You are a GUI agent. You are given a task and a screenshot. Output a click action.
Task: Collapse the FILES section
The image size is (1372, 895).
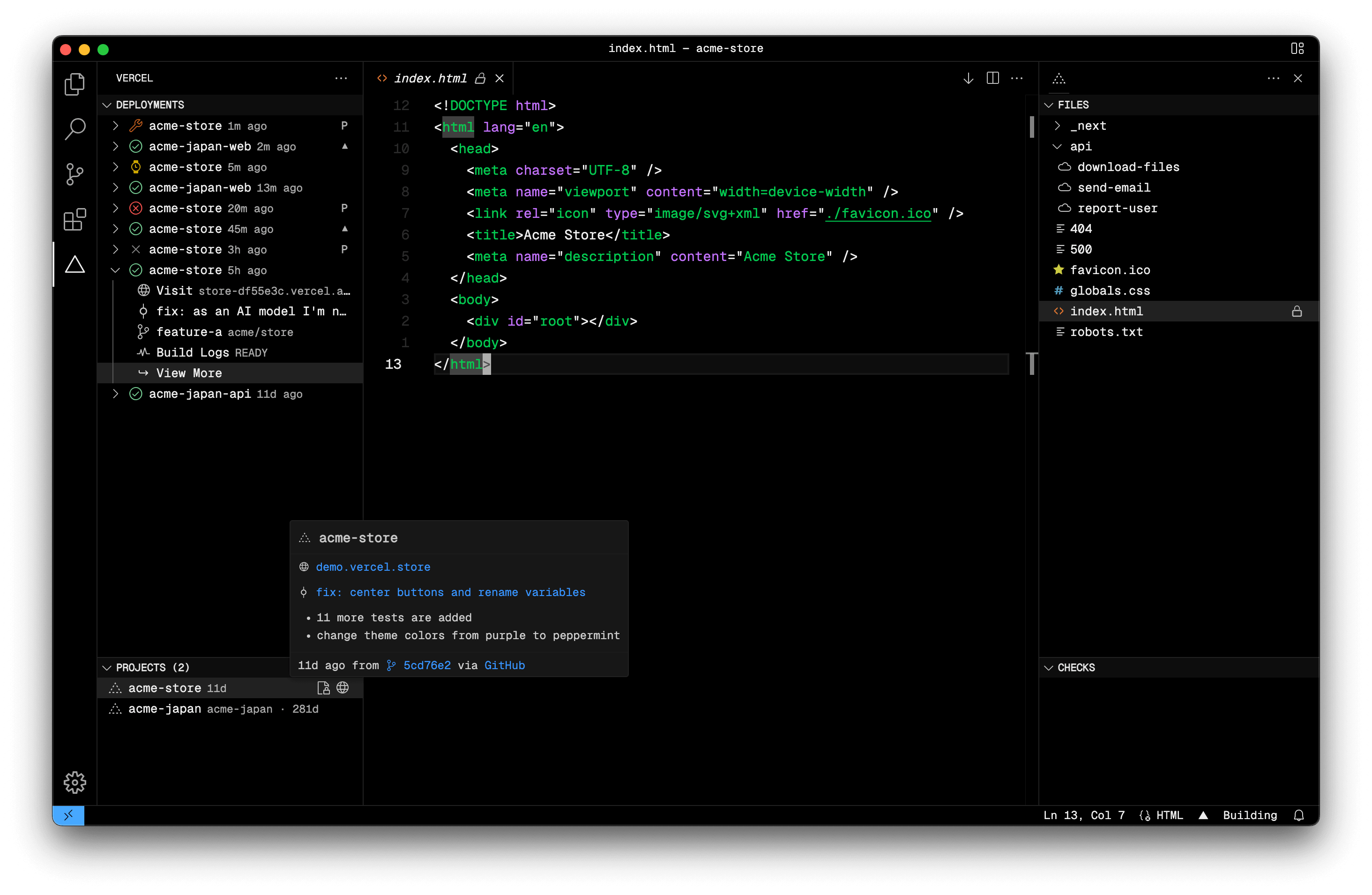click(1049, 105)
